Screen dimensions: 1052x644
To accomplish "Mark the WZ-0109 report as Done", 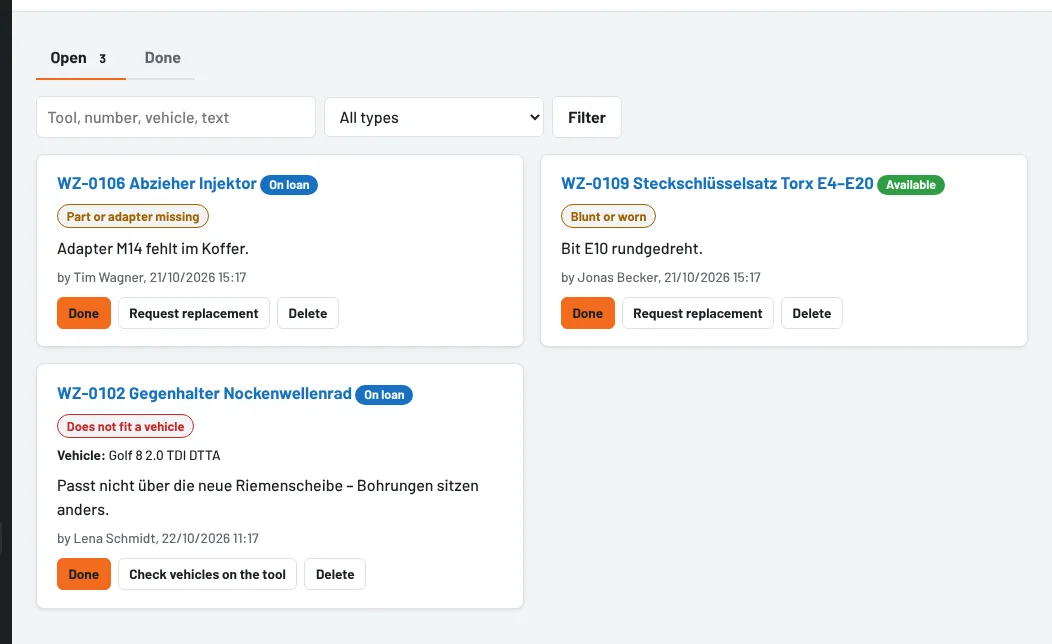I will 588,313.
